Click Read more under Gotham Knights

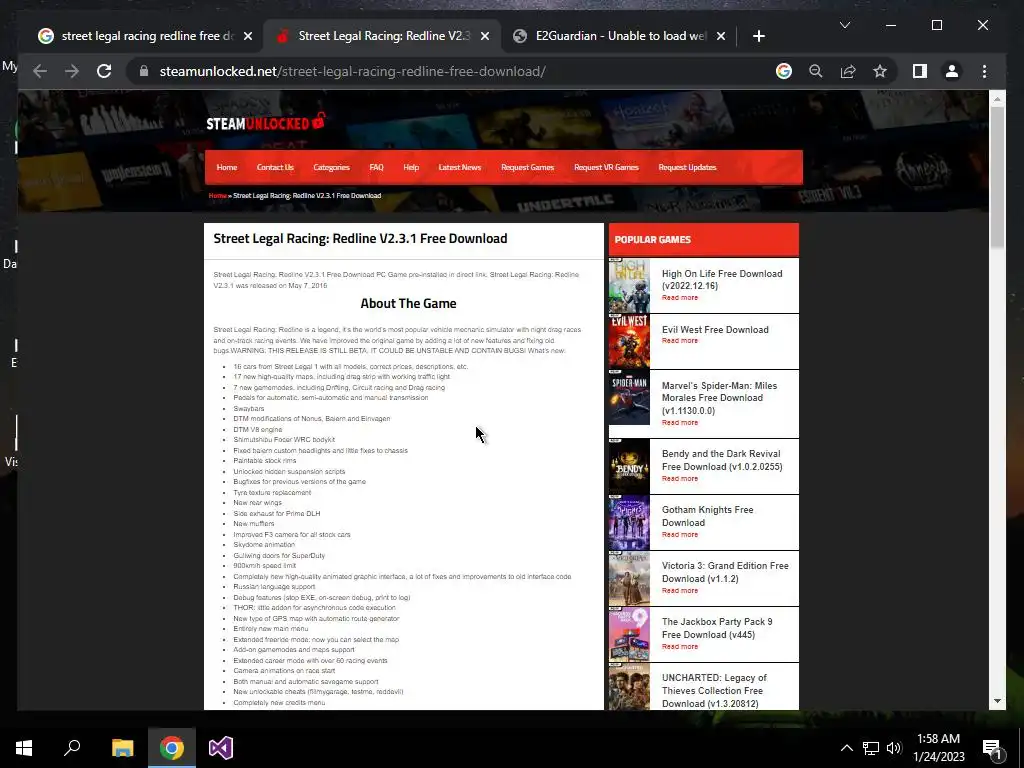(x=679, y=534)
